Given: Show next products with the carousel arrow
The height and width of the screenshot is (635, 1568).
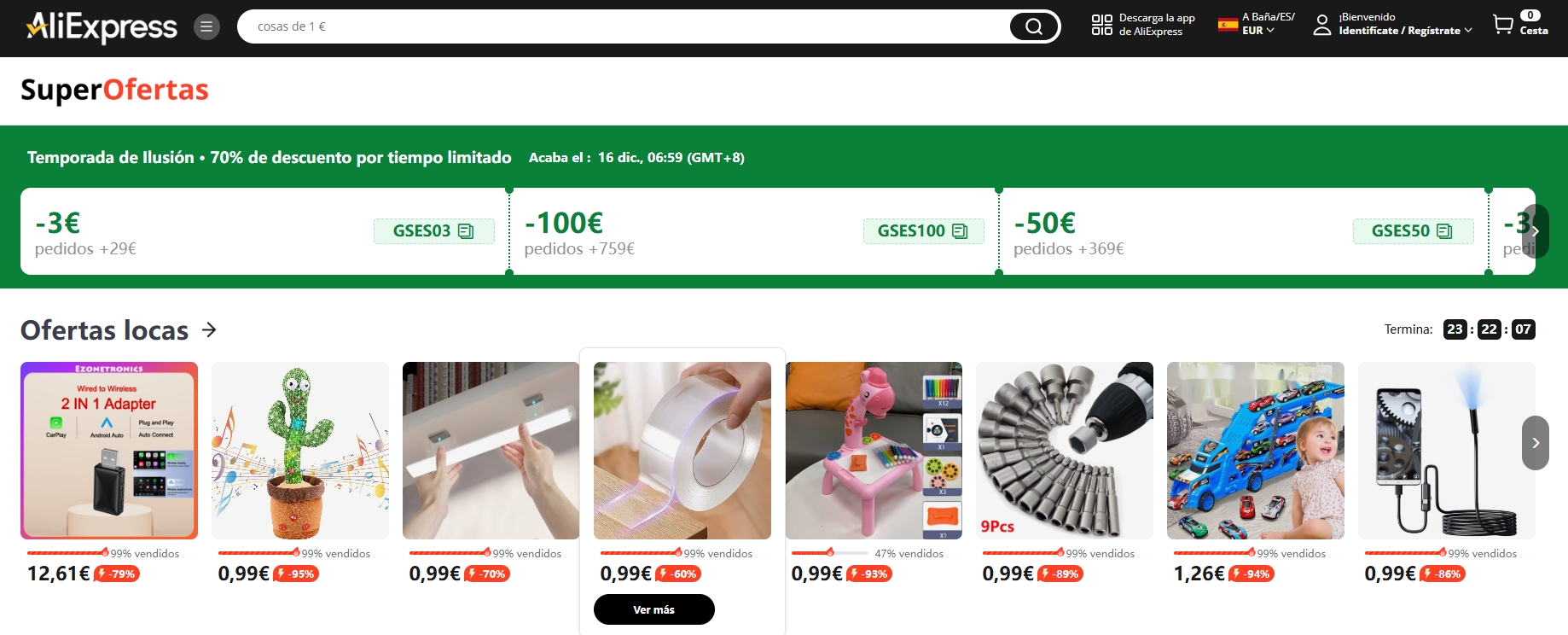Looking at the screenshot, I should click(1536, 443).
